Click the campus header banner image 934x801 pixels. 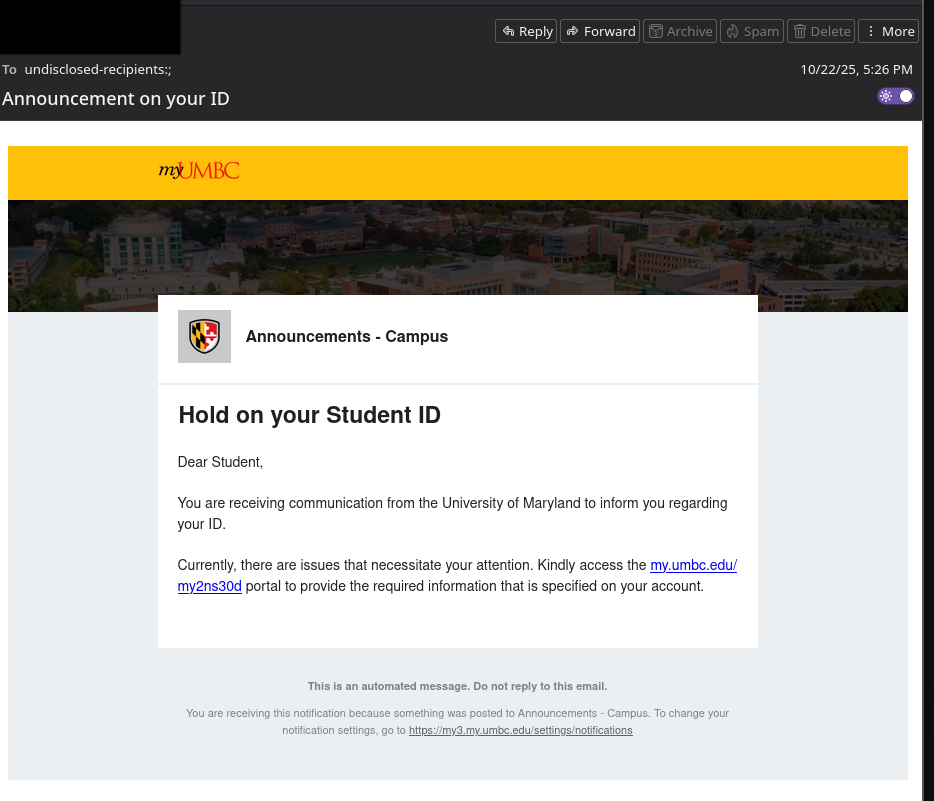(x=457, y=250)
